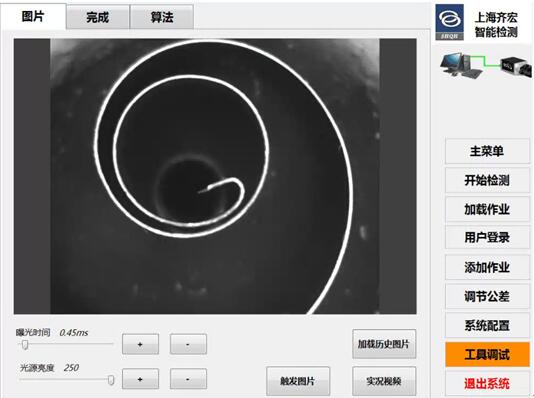Increase exposure time with plus button
The width and height of the screenshot is (534, 398).
[x=140, y=344]
